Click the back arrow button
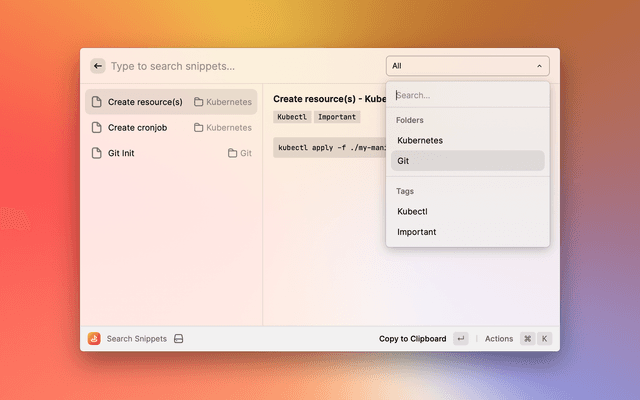Image resolution: width=640 pixels, height=400 pixels. point(98,66)
